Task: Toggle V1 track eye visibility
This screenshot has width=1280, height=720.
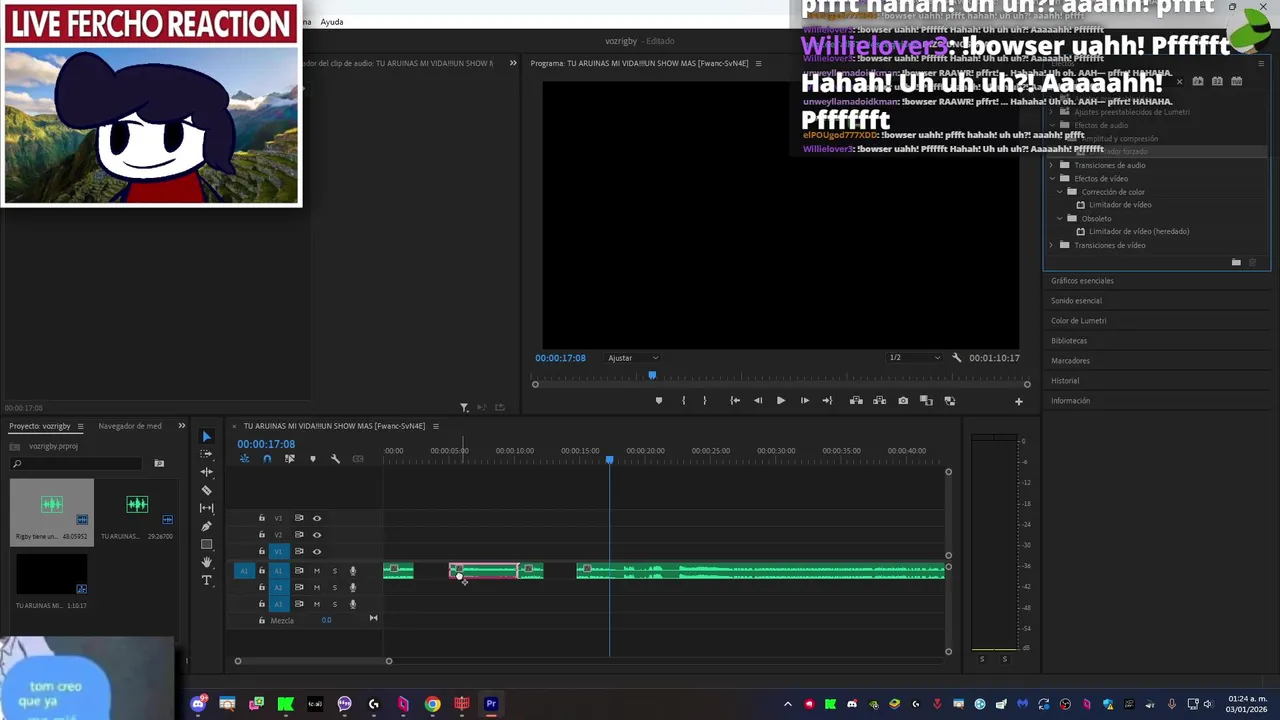Action: (x=317, y=551)
